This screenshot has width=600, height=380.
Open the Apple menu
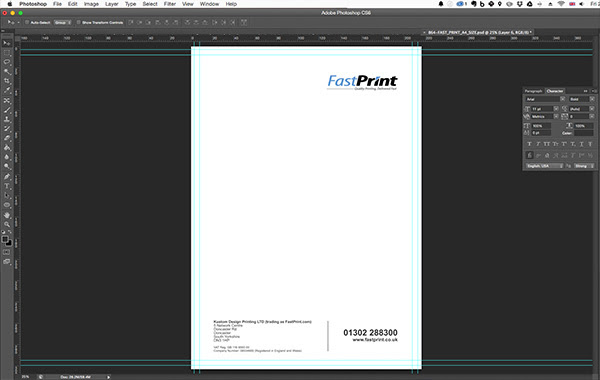[10, 4]
